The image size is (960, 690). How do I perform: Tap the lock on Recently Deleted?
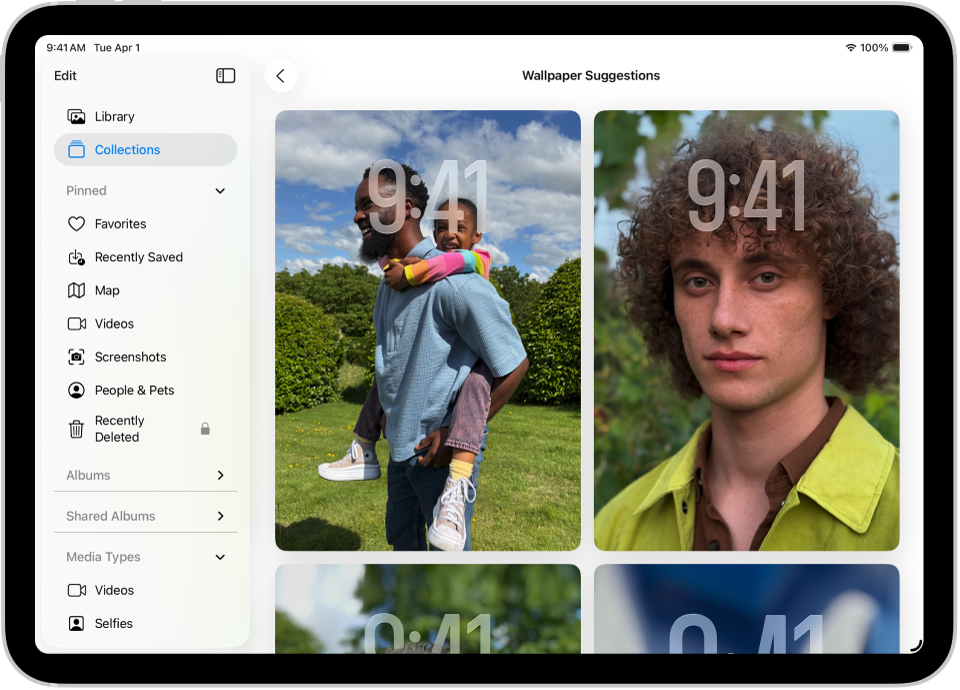(x=205, y=428)
